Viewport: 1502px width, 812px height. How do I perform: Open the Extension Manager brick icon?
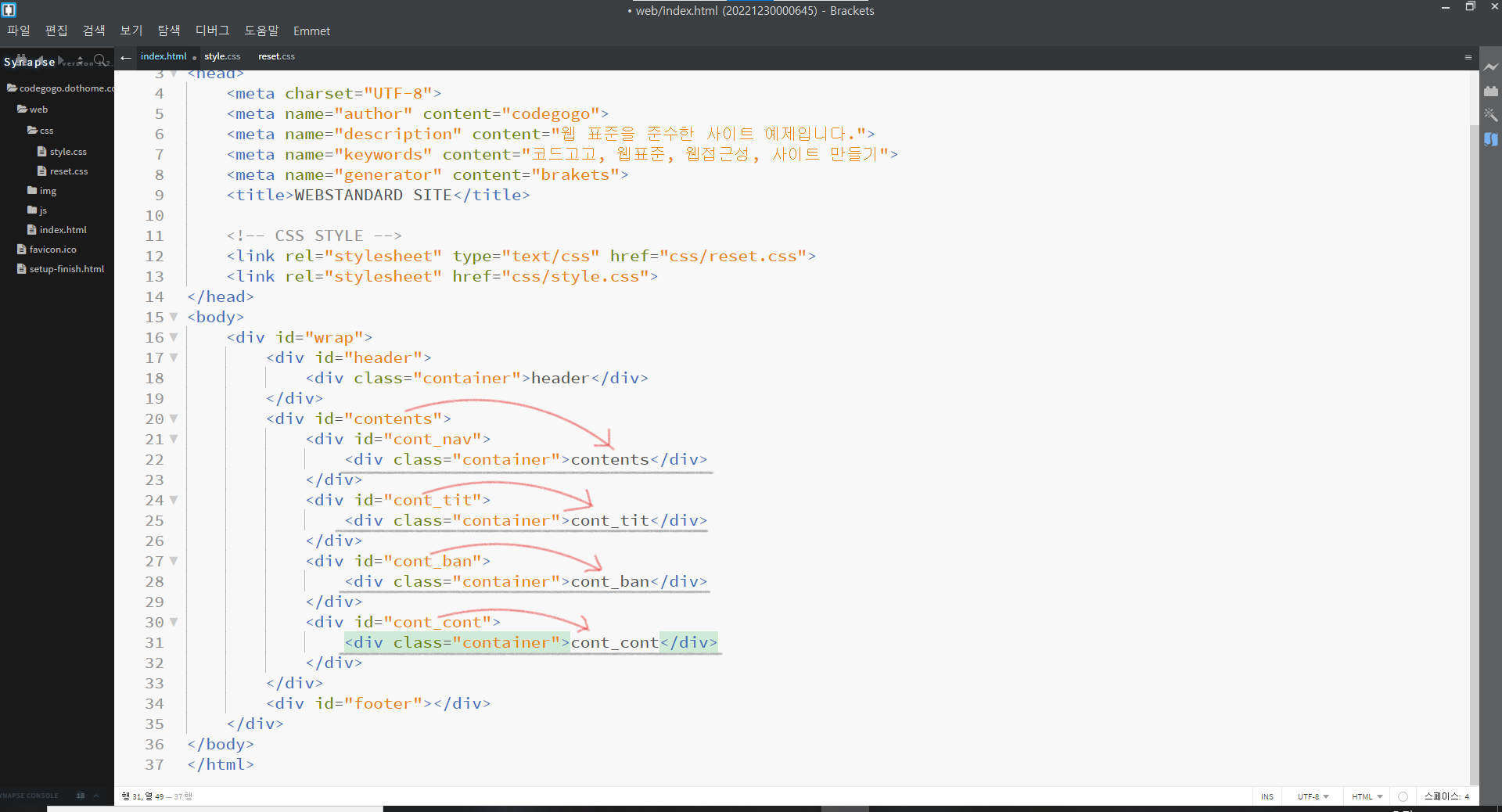(x=1491, y=91)
